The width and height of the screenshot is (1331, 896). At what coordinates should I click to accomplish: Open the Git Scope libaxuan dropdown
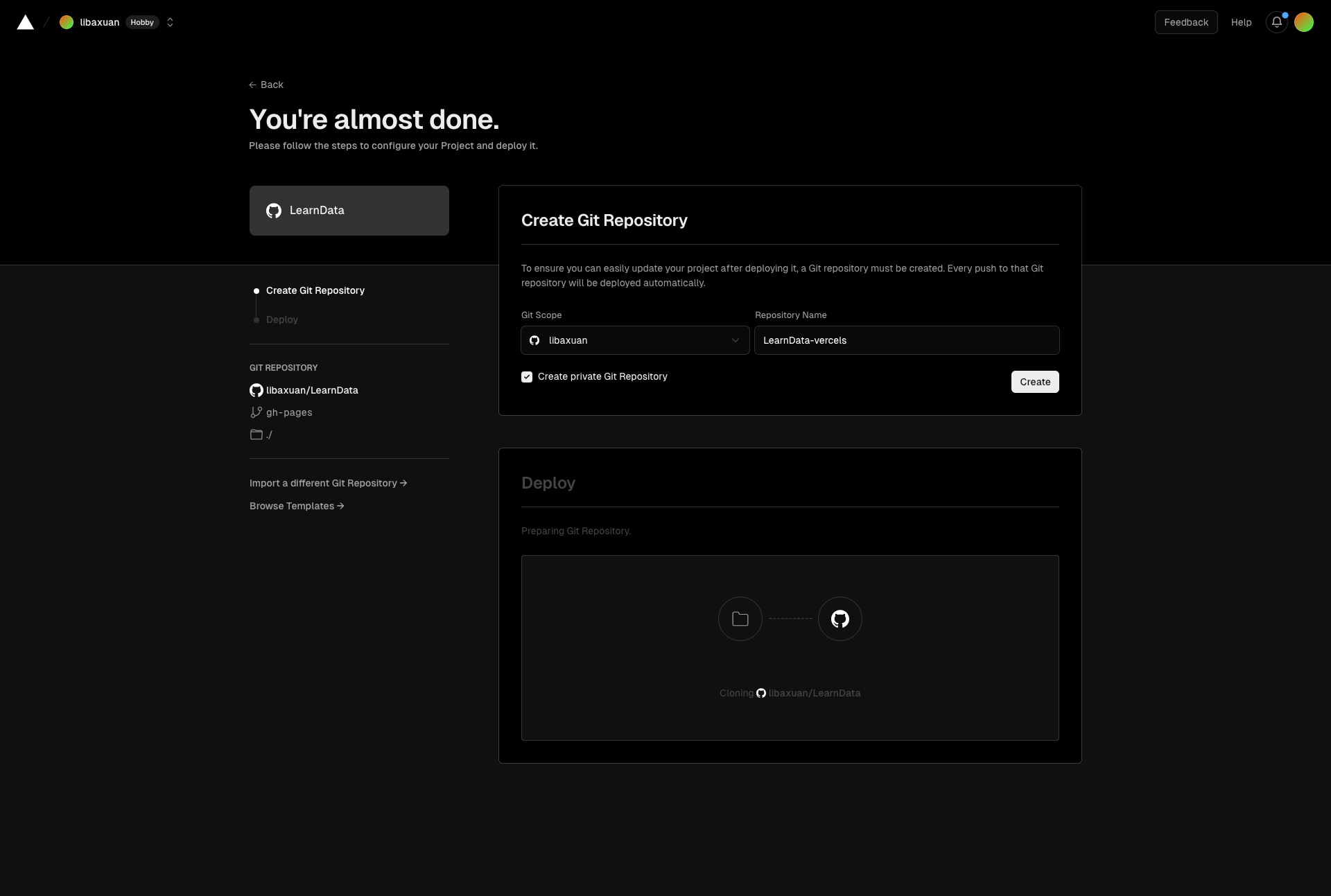pyautogui.click(x=635, y=340)
